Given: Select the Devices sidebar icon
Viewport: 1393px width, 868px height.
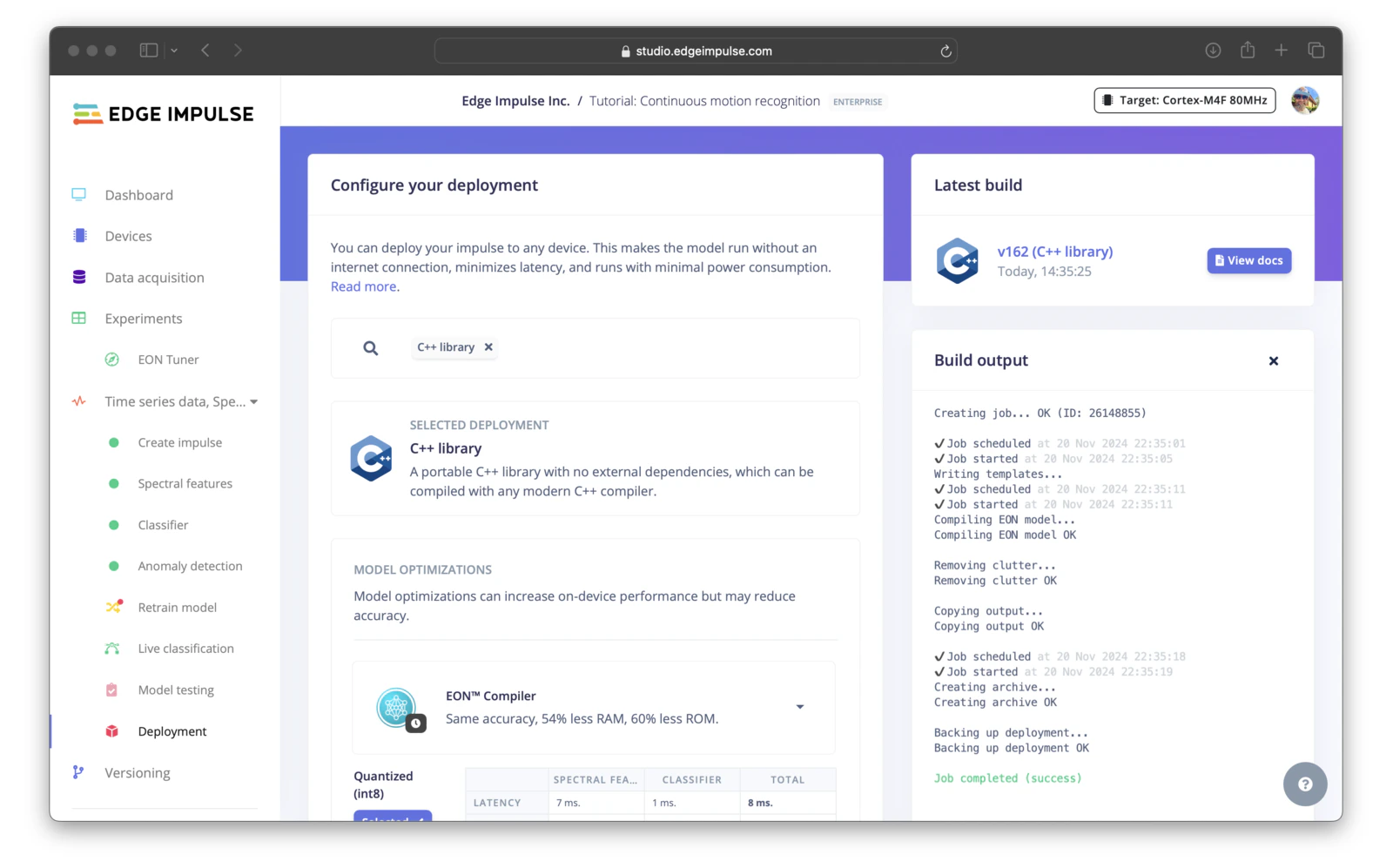Looking at the screenshot, I should pos(79,235).
